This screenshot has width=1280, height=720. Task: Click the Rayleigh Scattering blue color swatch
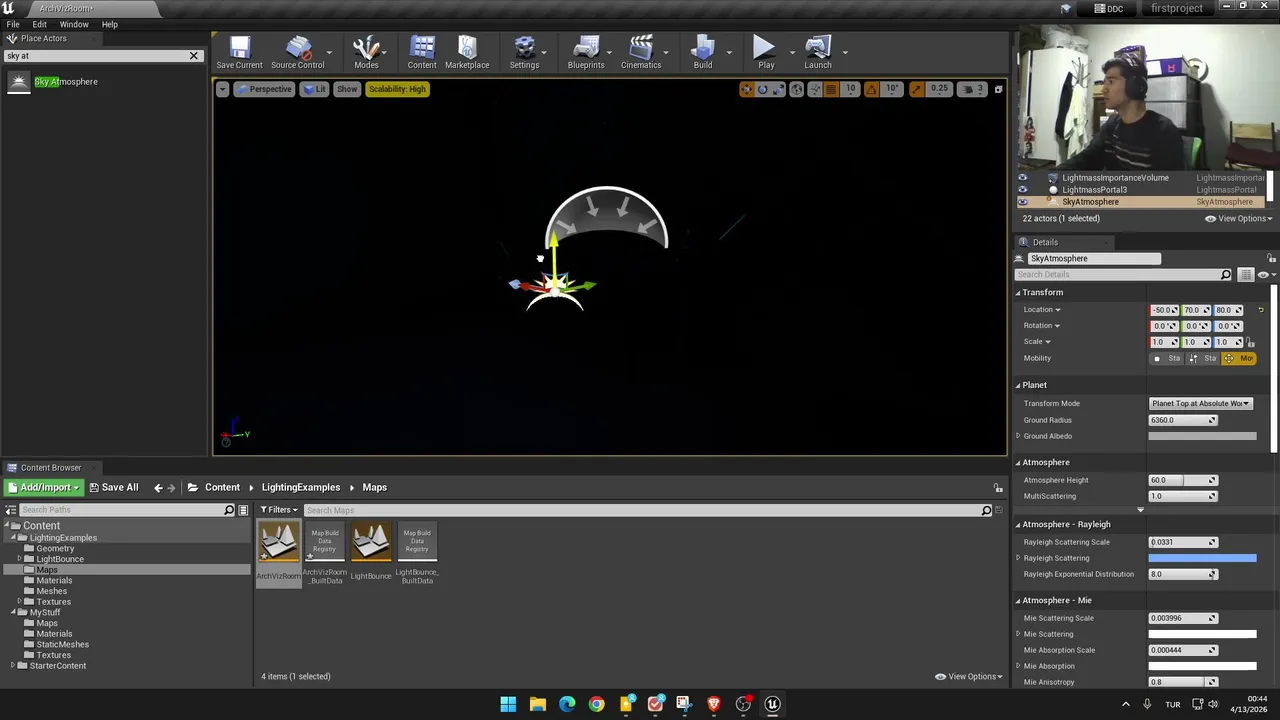(1202, 558)
